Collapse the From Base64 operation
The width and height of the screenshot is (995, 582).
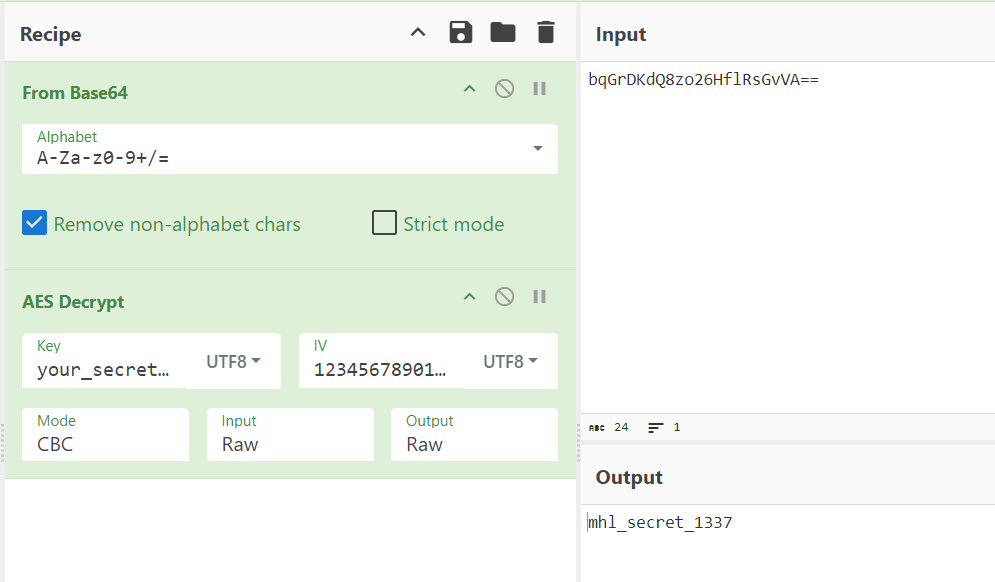pyautogui.click(x=469, y=89)
